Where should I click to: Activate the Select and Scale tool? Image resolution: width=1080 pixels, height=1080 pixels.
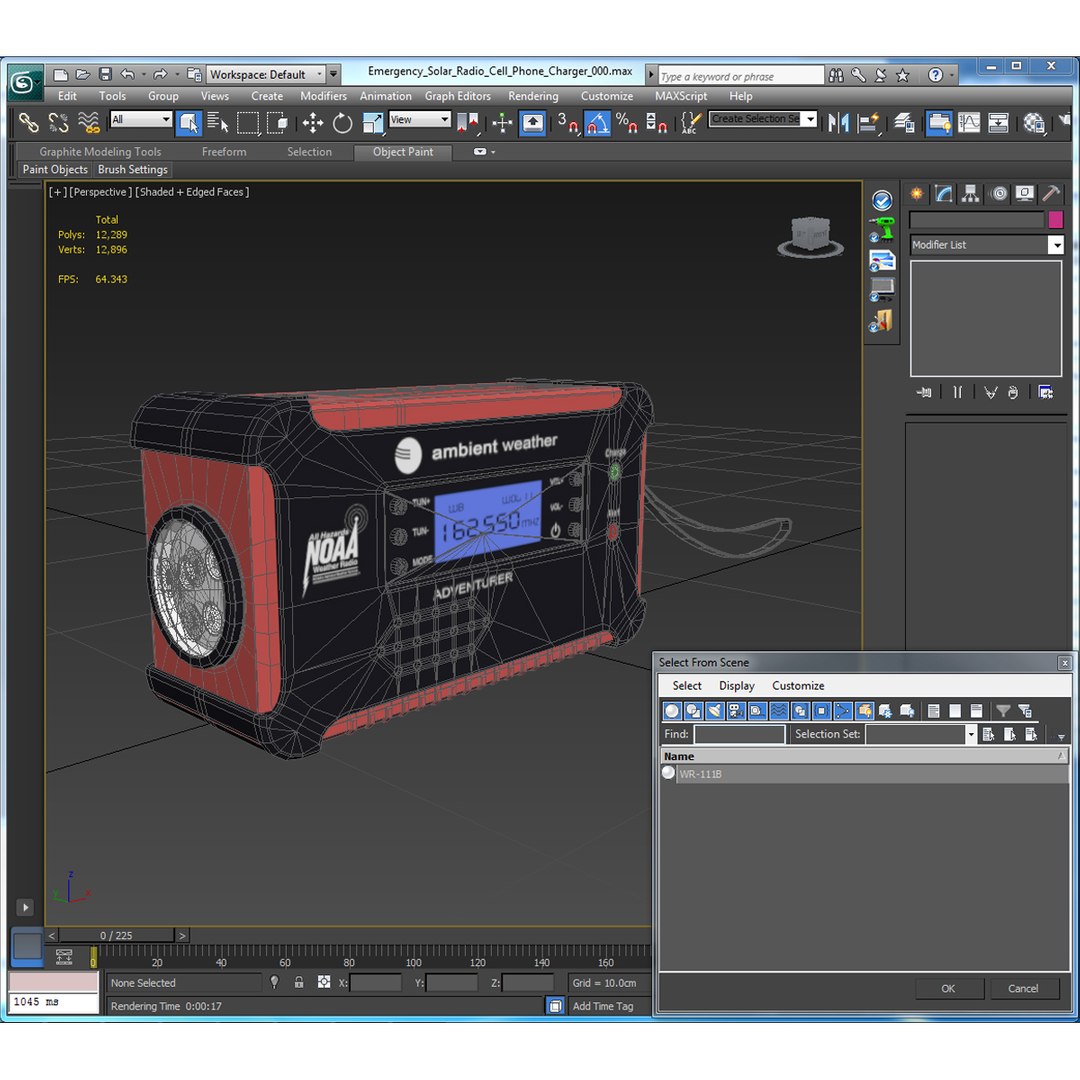tap(373, 123)
